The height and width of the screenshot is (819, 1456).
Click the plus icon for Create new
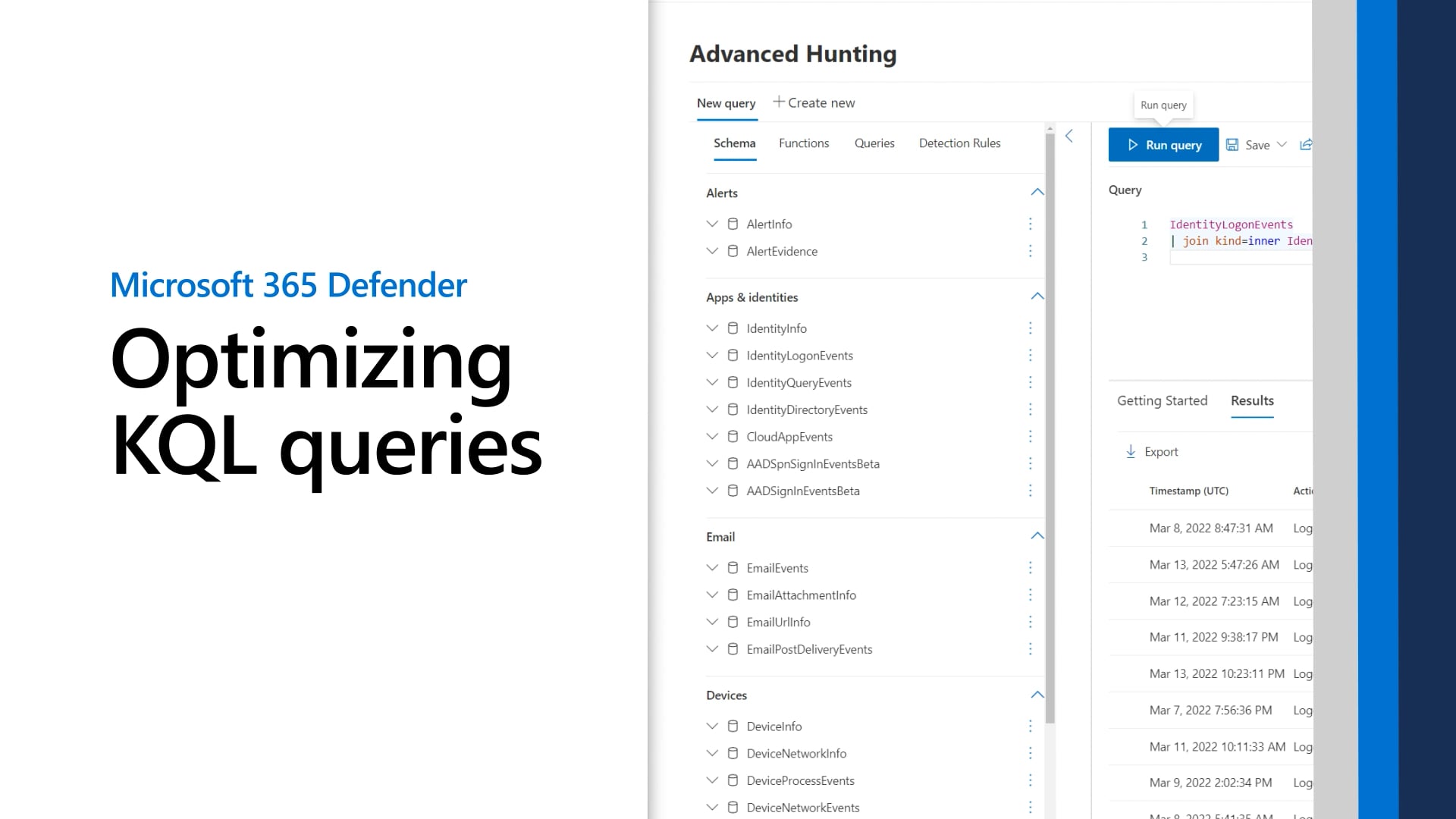(778, 102)
